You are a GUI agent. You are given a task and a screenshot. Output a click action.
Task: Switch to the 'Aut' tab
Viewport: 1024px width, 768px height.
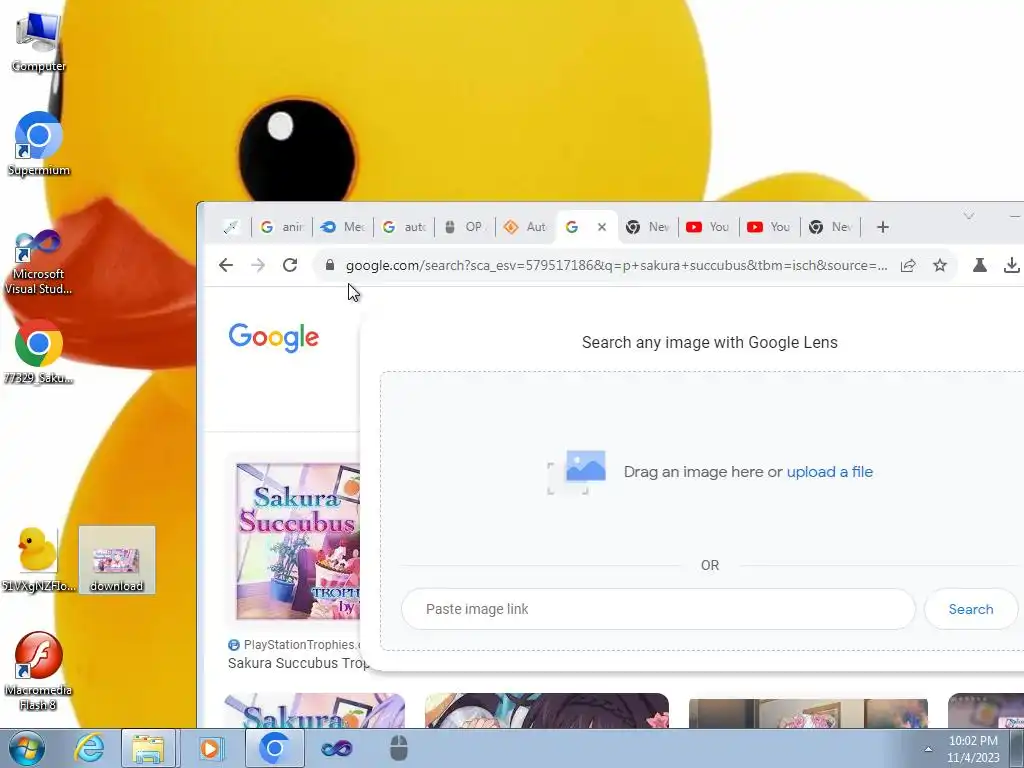coord(526,227)
